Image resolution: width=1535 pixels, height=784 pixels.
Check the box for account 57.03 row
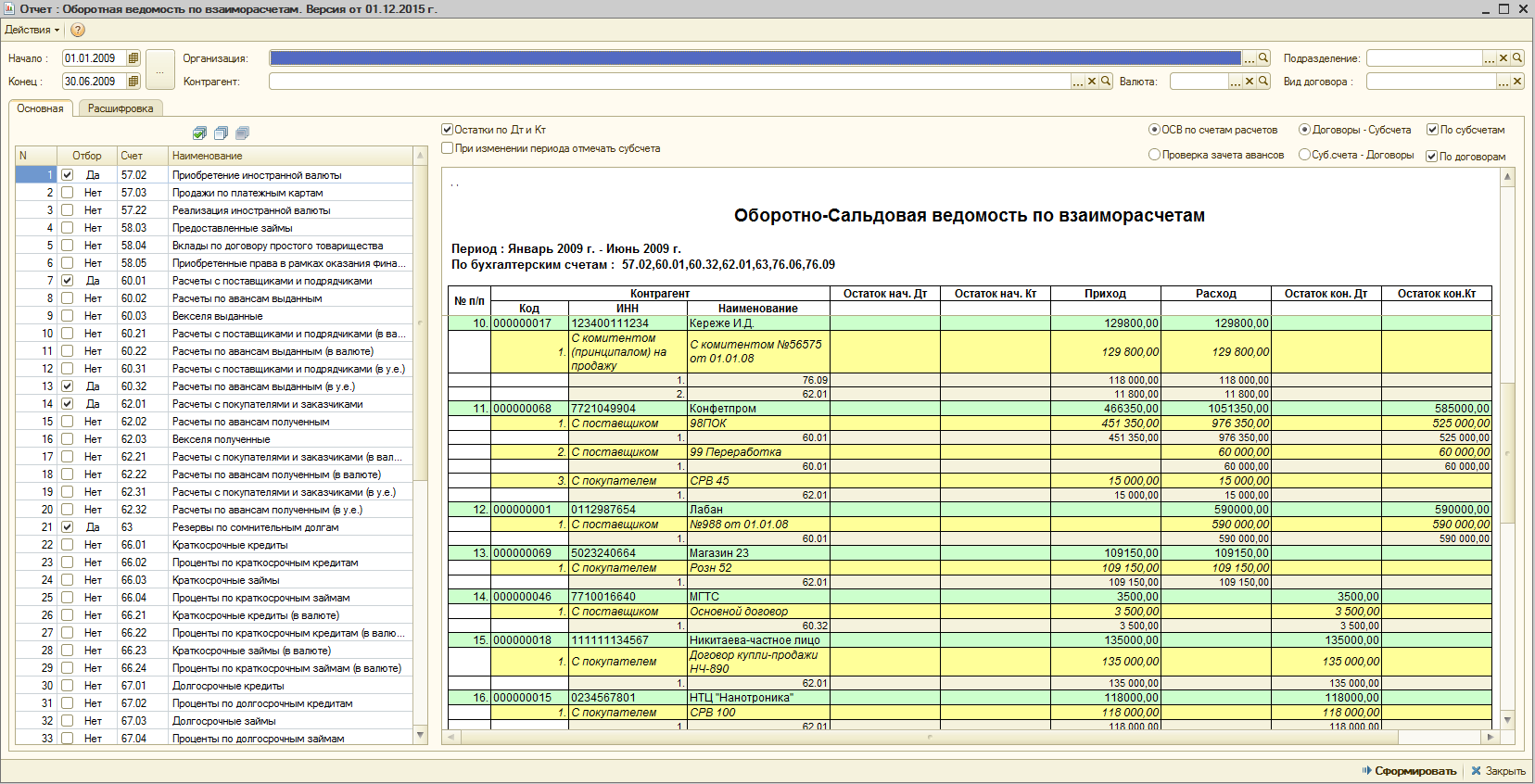[67, 193]
